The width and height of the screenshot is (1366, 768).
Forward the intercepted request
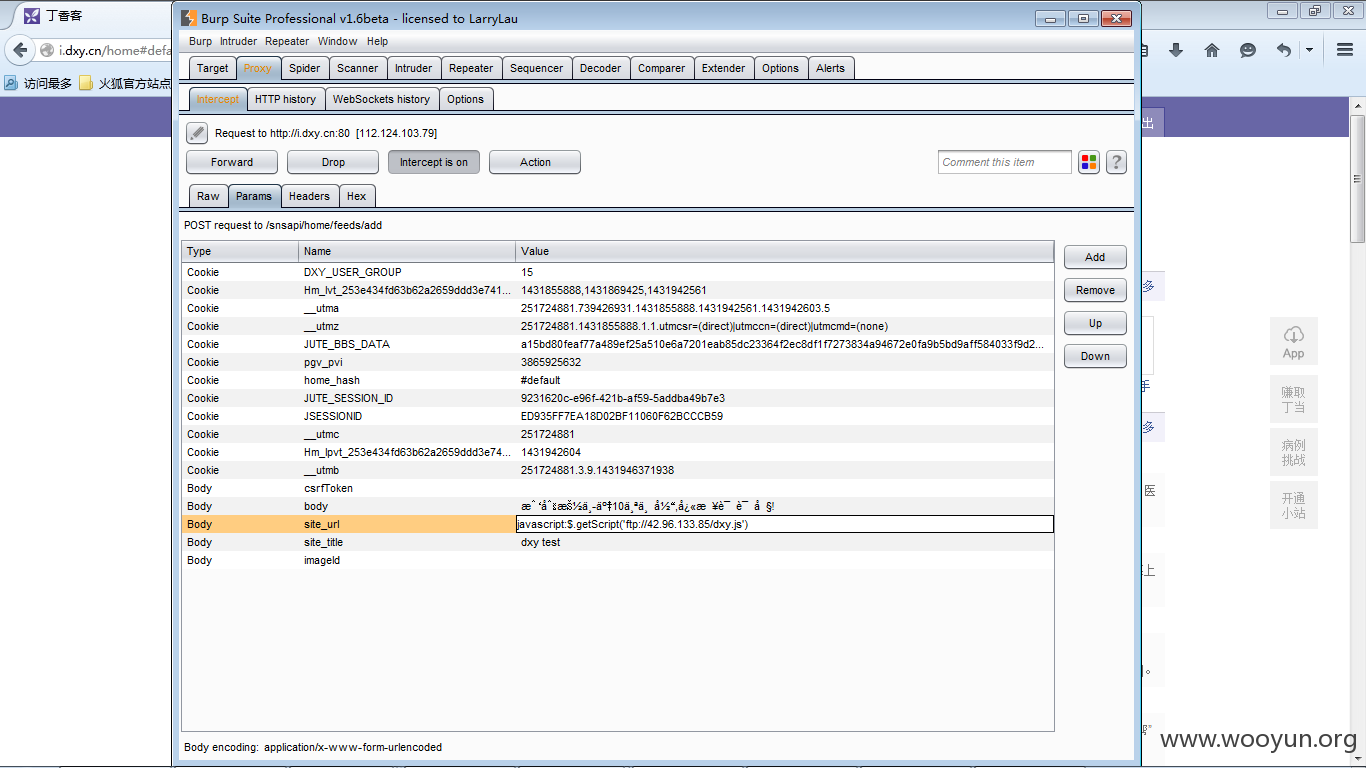point(232,162)
